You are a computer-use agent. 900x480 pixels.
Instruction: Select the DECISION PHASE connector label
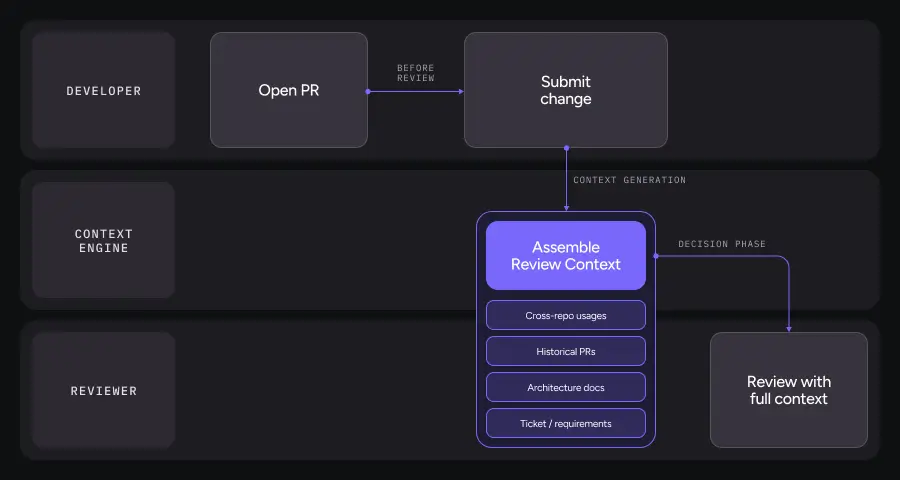[723, 243]
